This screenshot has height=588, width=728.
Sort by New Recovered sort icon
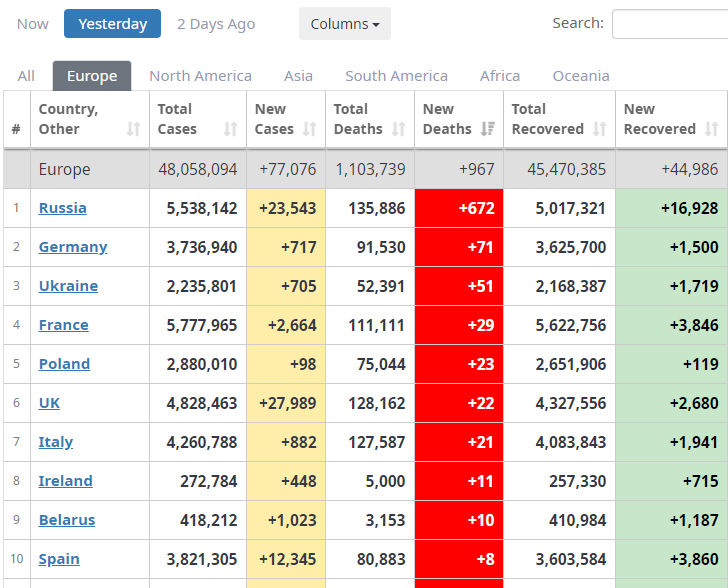coord(711,129)
